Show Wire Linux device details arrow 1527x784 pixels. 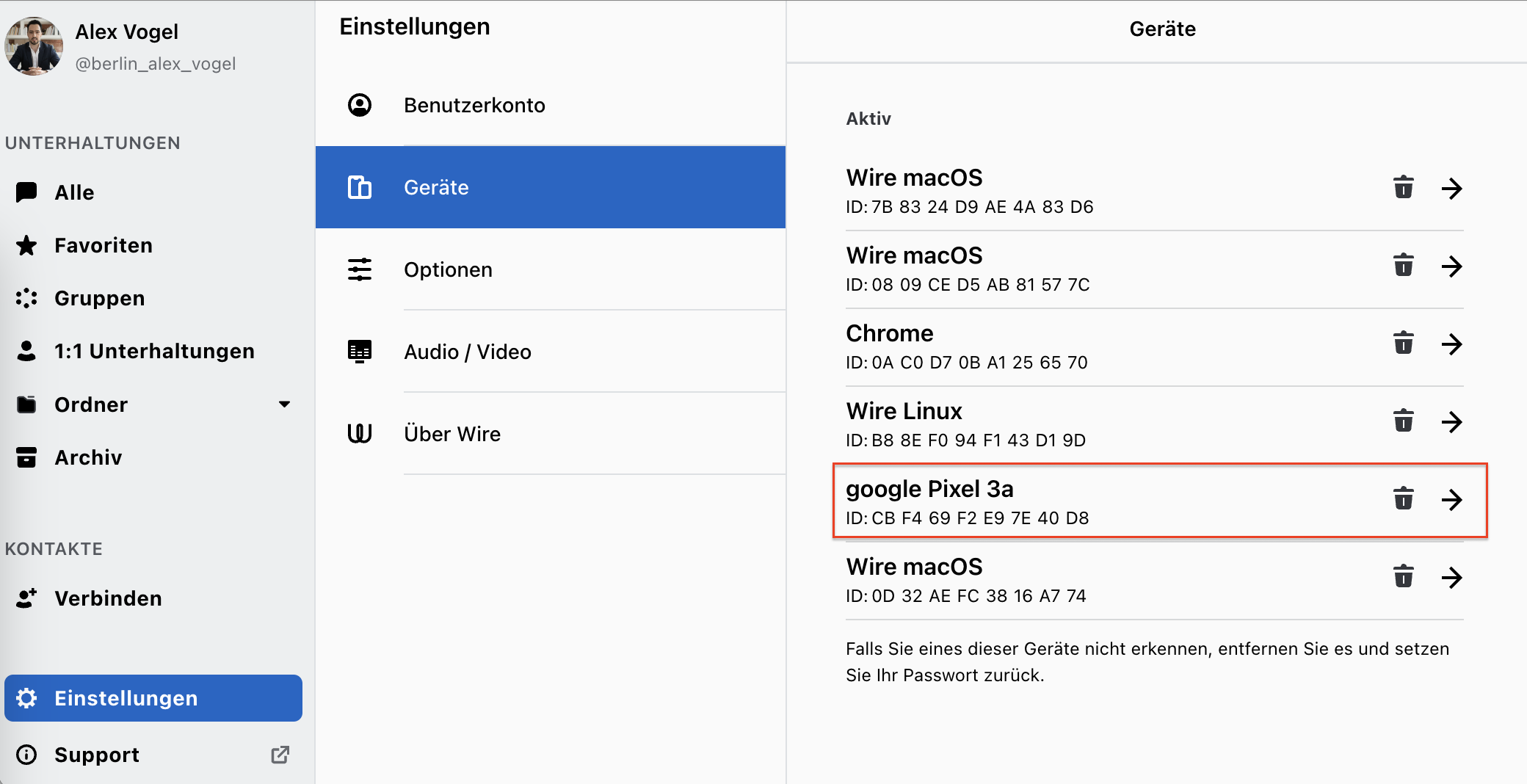[1451, 422]
